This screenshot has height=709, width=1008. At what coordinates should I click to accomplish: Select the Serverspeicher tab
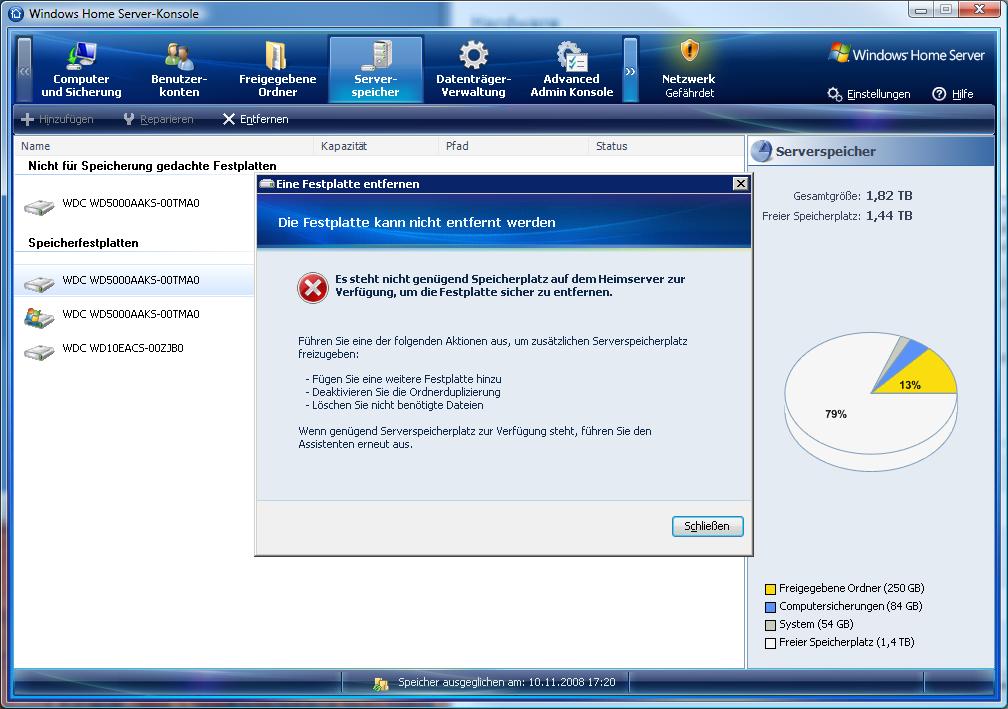point(376,69)
